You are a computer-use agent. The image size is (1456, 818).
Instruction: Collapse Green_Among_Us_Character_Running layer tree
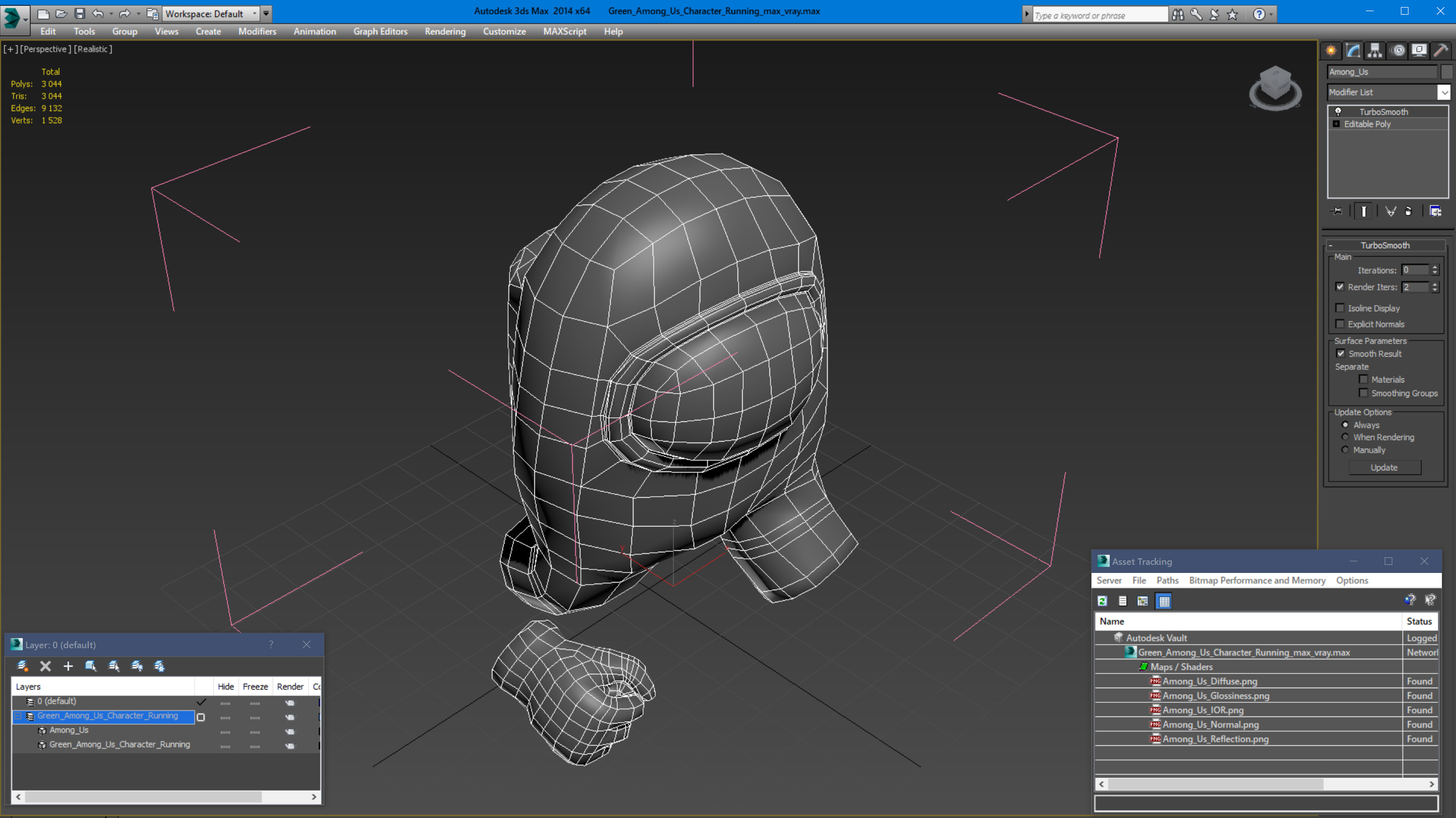pyautogui.click(x=18, y=716)
